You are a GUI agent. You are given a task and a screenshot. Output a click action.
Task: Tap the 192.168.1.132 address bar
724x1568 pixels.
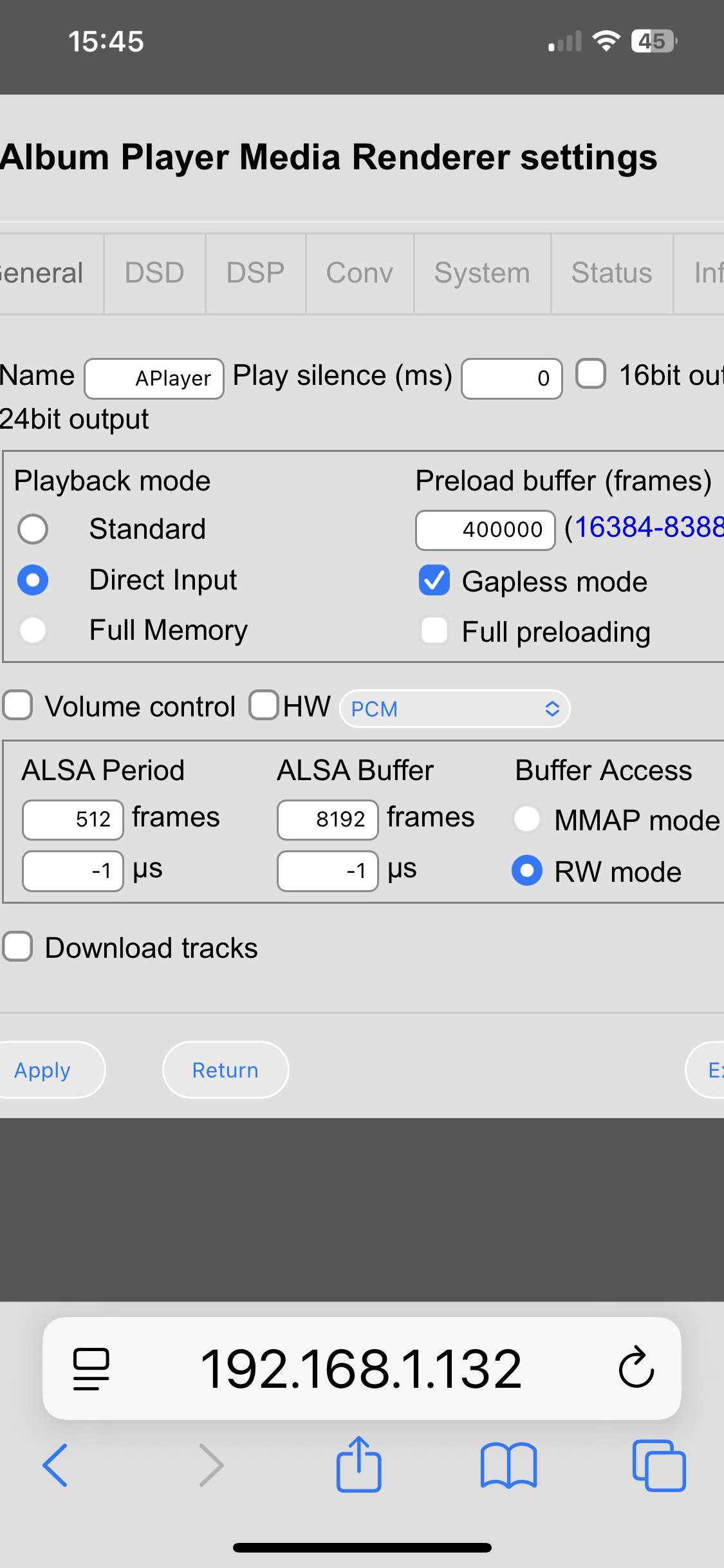coord(360,1368)
